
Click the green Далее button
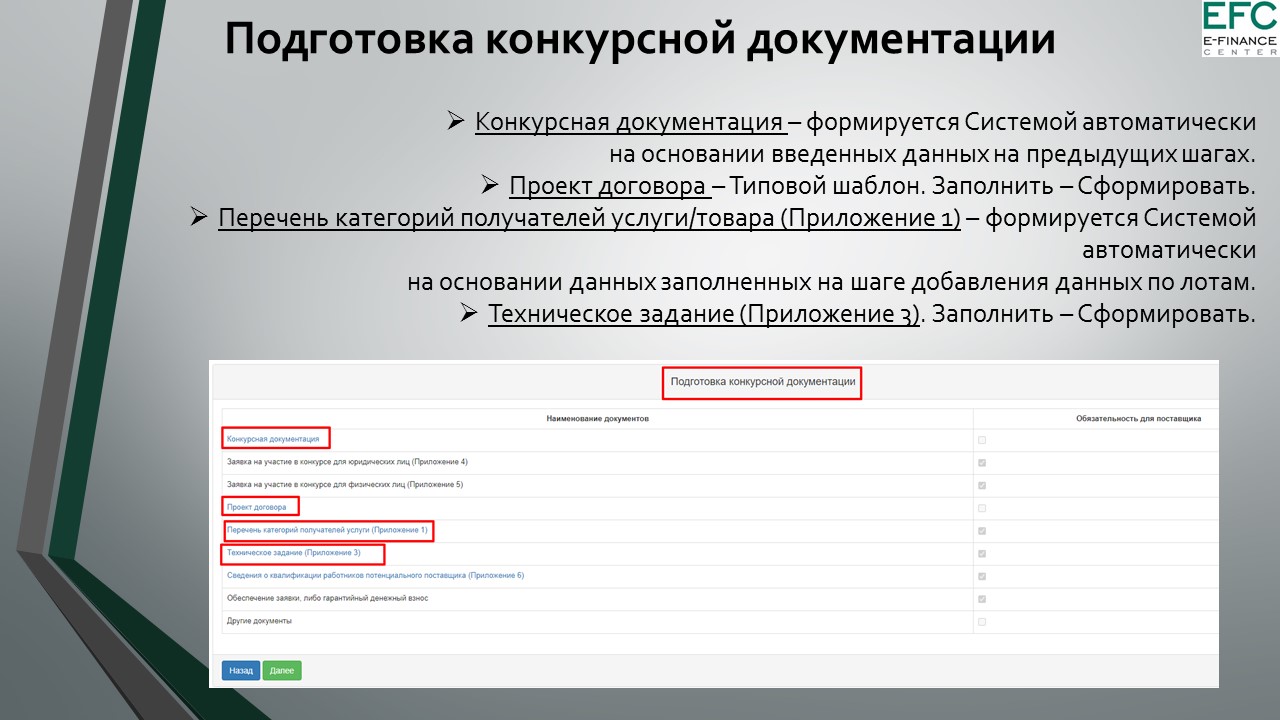pos(282,671)
